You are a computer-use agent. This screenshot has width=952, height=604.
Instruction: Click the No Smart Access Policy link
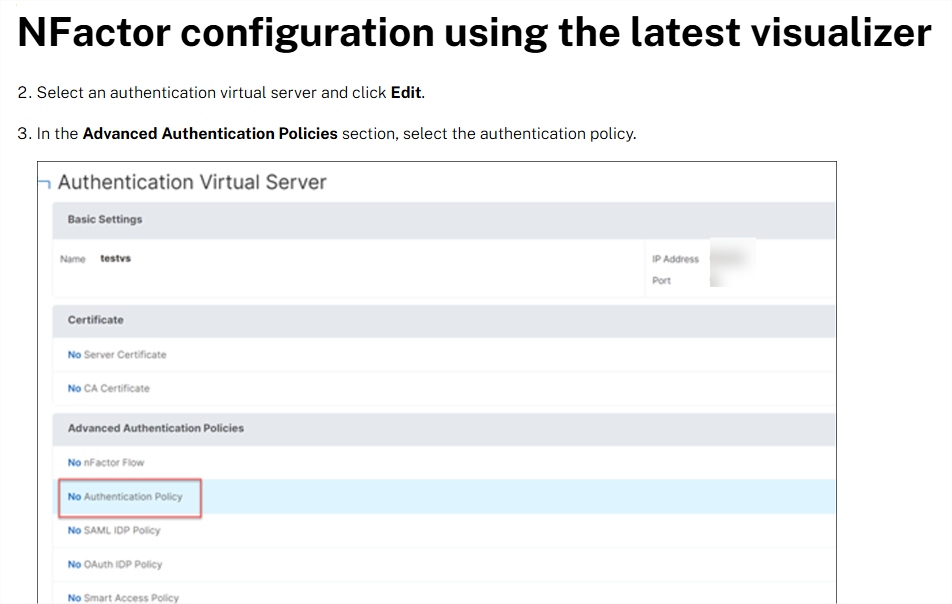pos(123,598)
